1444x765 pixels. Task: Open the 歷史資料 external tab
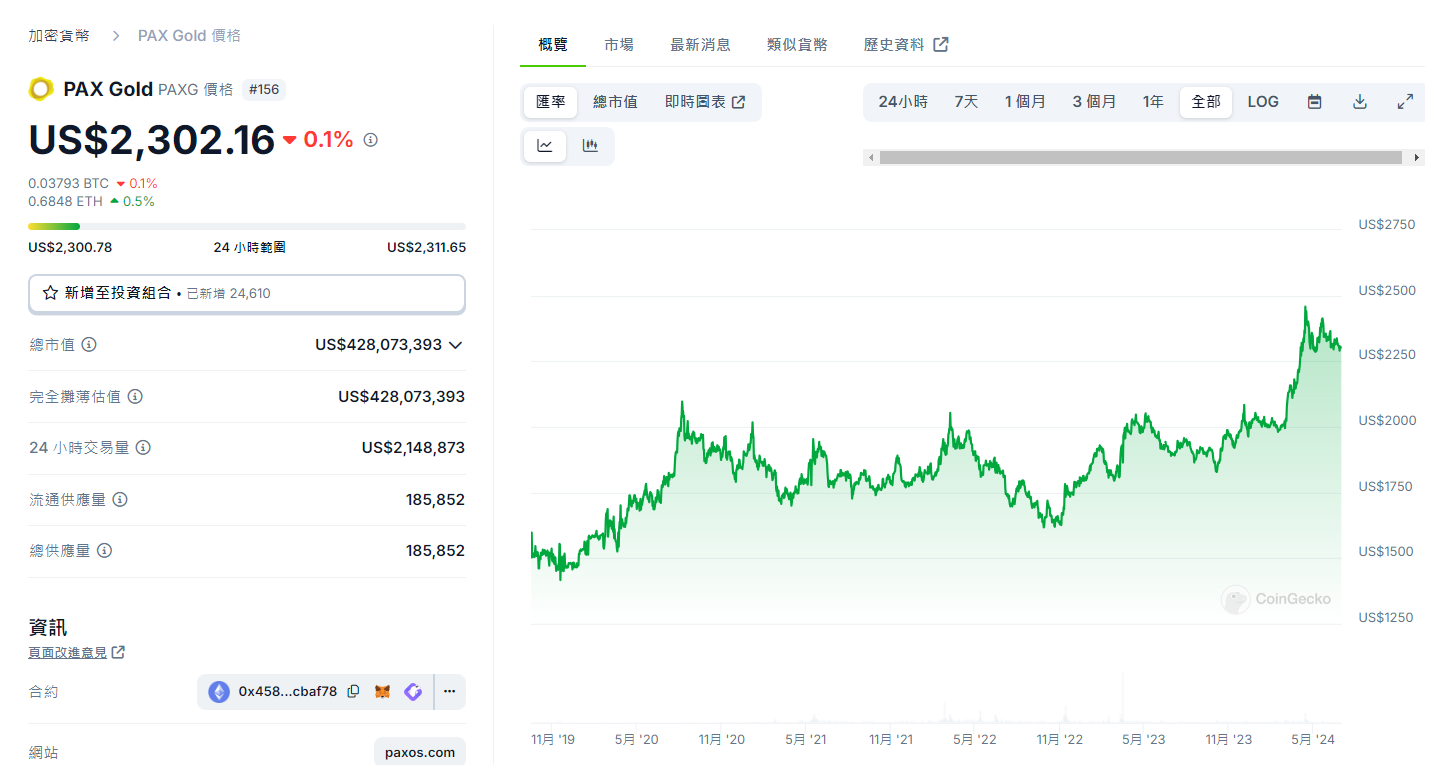coord(906,45)
